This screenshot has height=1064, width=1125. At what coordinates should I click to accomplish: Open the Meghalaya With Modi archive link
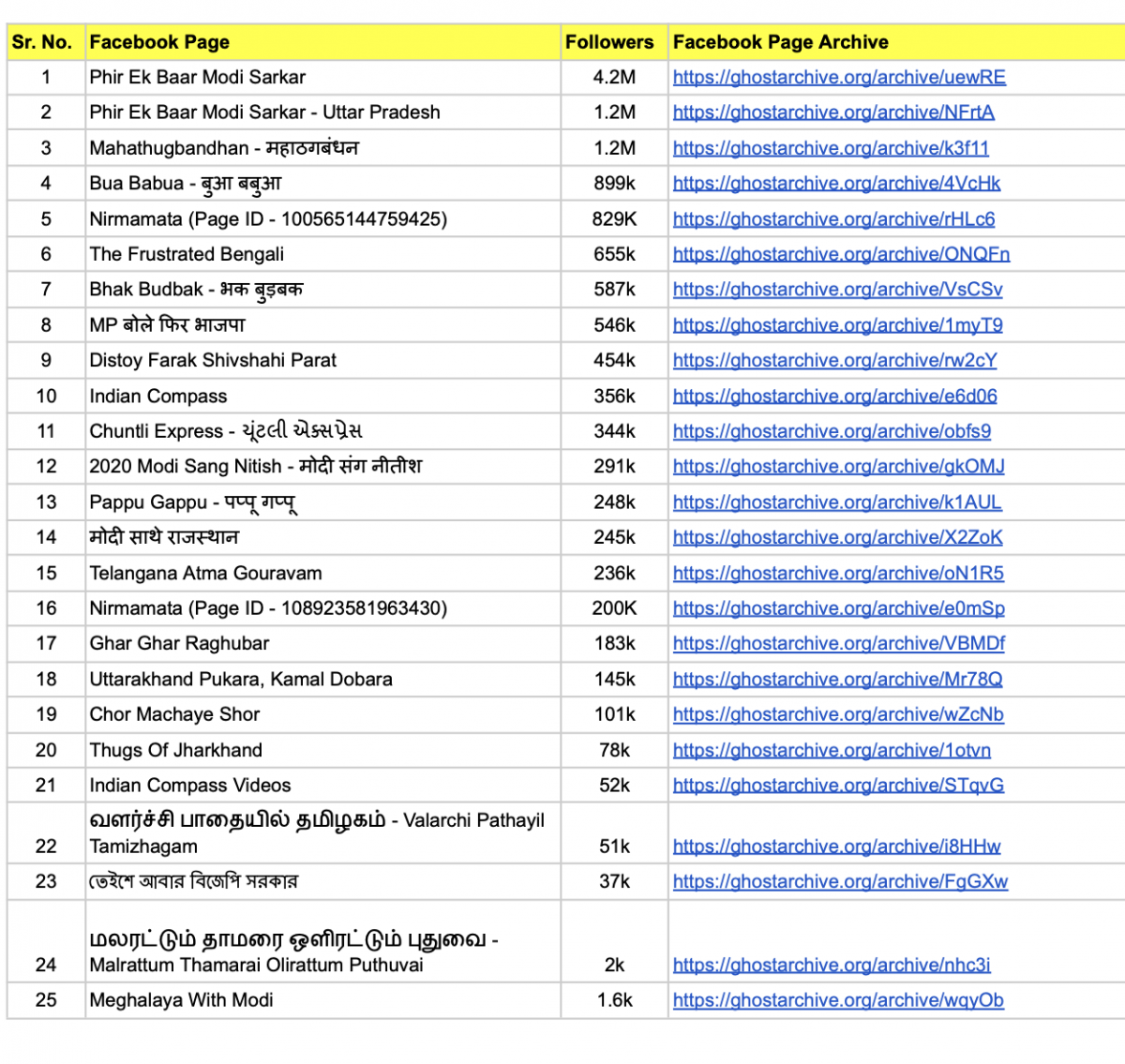point(837,1000)
